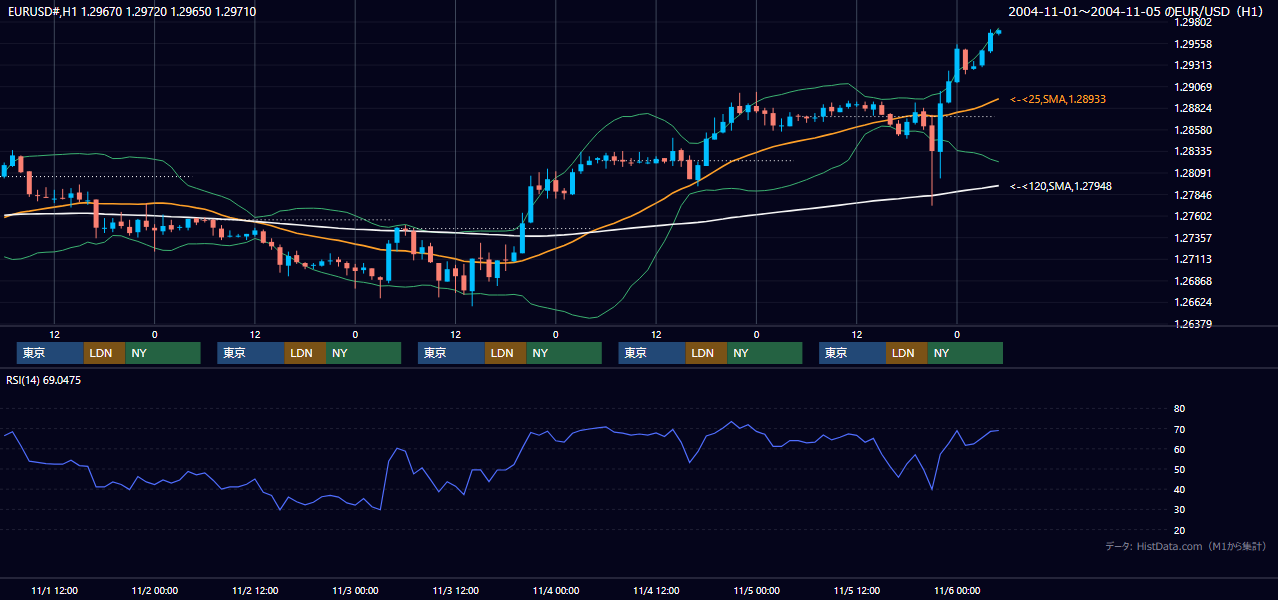
Task: Select the 11/4 12:00 time label
Action: (x=656, y=590)
